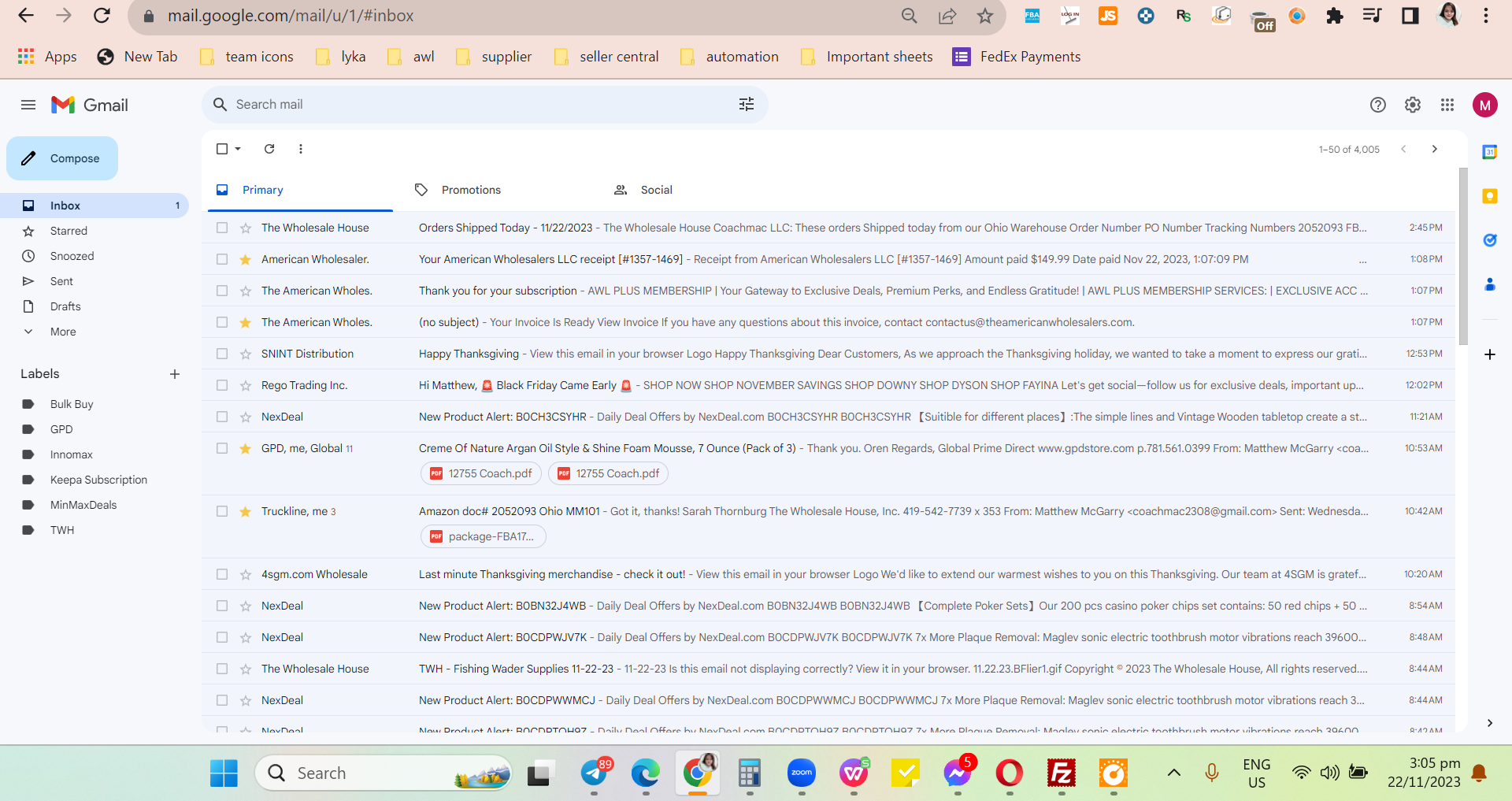Star The Wholesale House Orders Shipped email
The width and height of the screenshot is (1512, 801).
click(246, 228)
